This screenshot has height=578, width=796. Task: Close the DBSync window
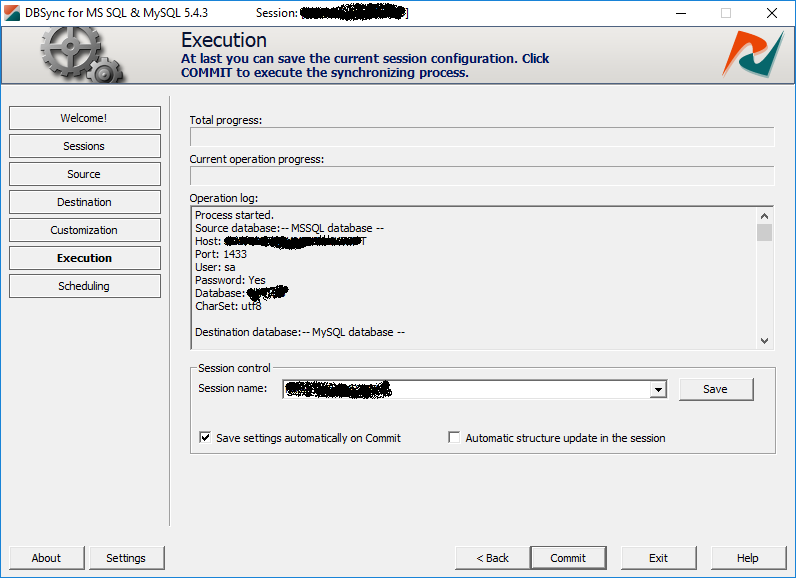click(x=772, y=13)
